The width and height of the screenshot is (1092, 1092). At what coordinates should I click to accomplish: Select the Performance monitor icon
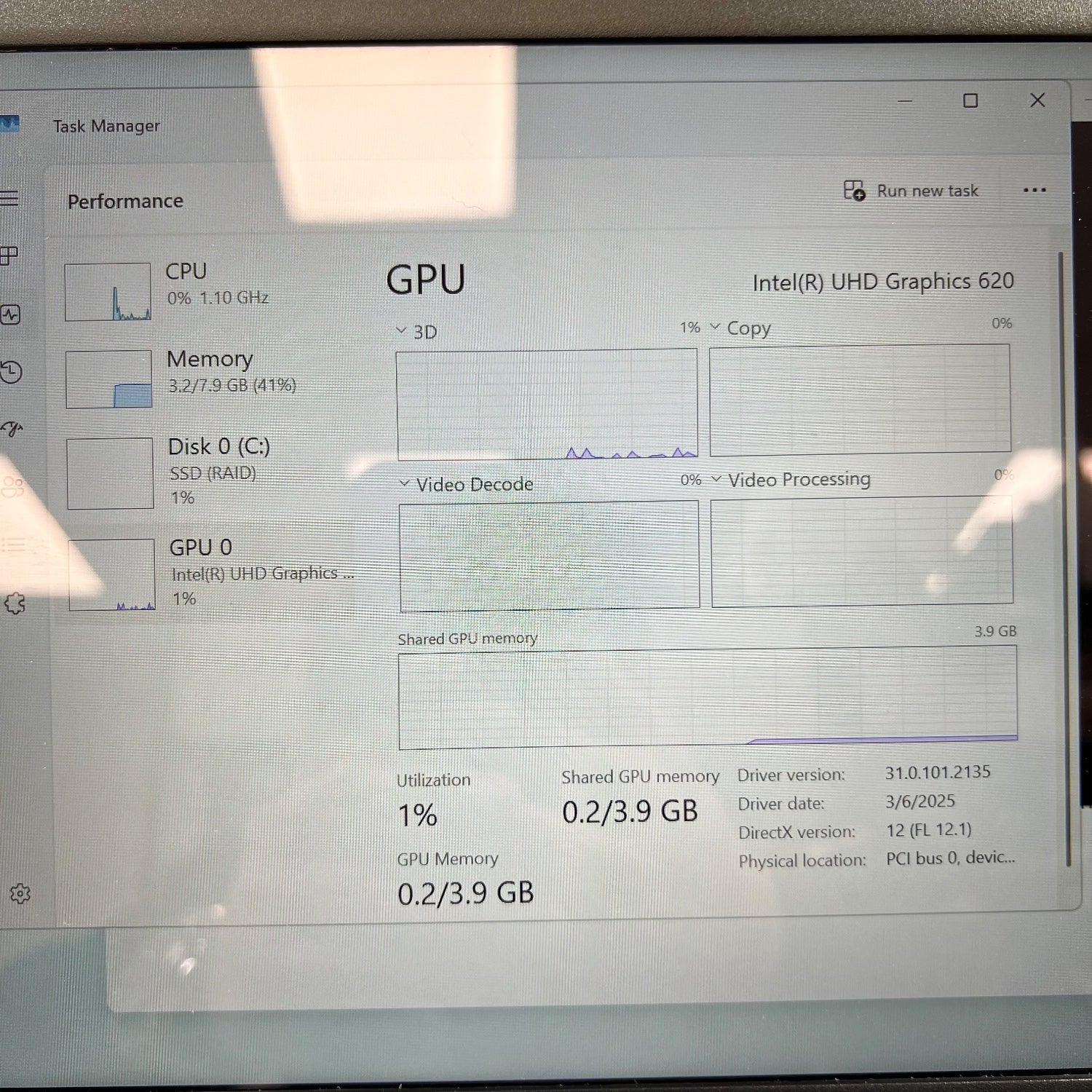tap(11, 315)
